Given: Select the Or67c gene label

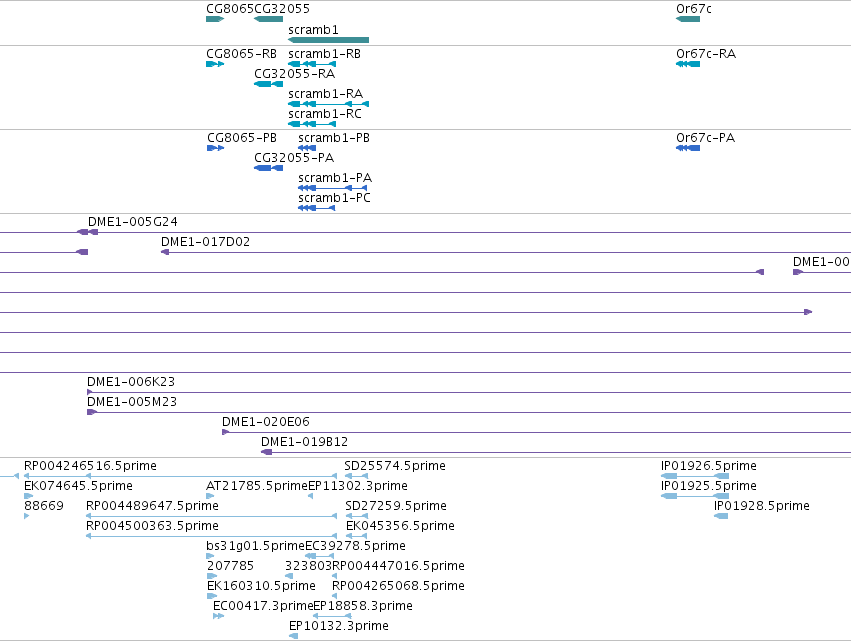Looking at the screenshot, I should click(694, 9).
